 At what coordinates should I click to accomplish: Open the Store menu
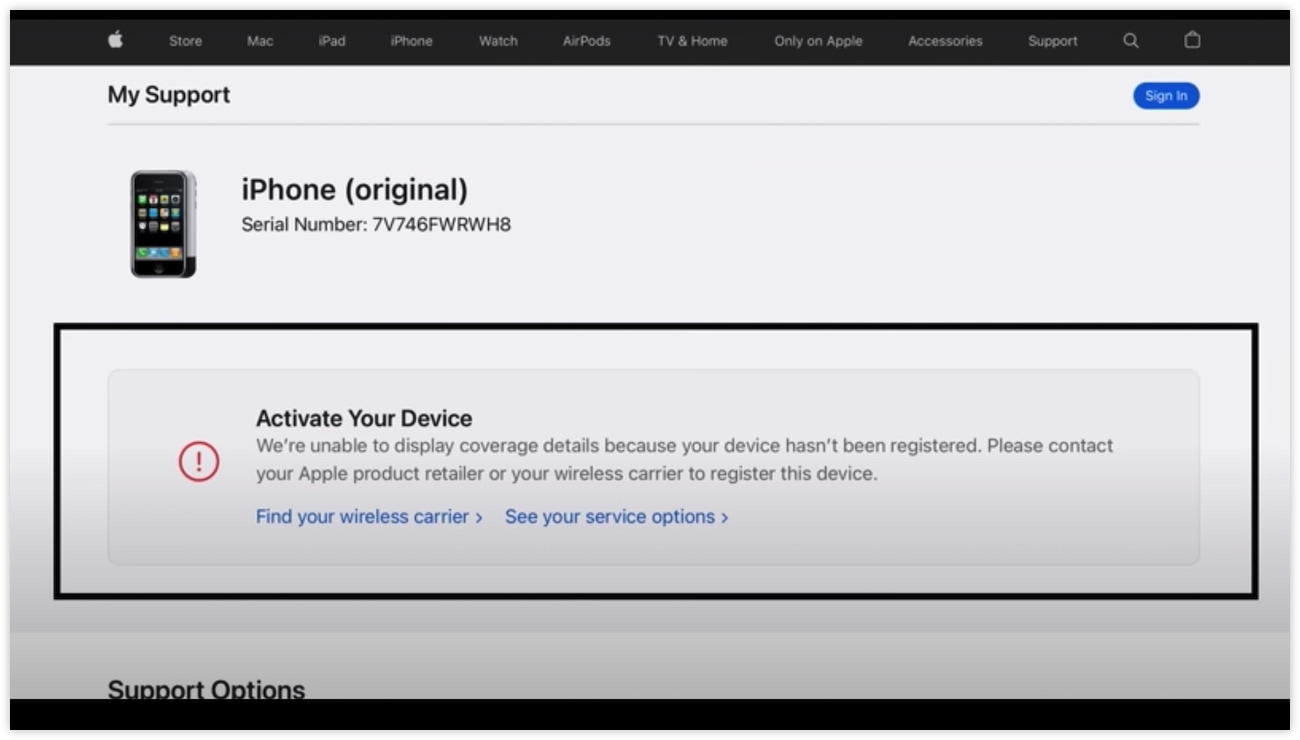point(185,41)
